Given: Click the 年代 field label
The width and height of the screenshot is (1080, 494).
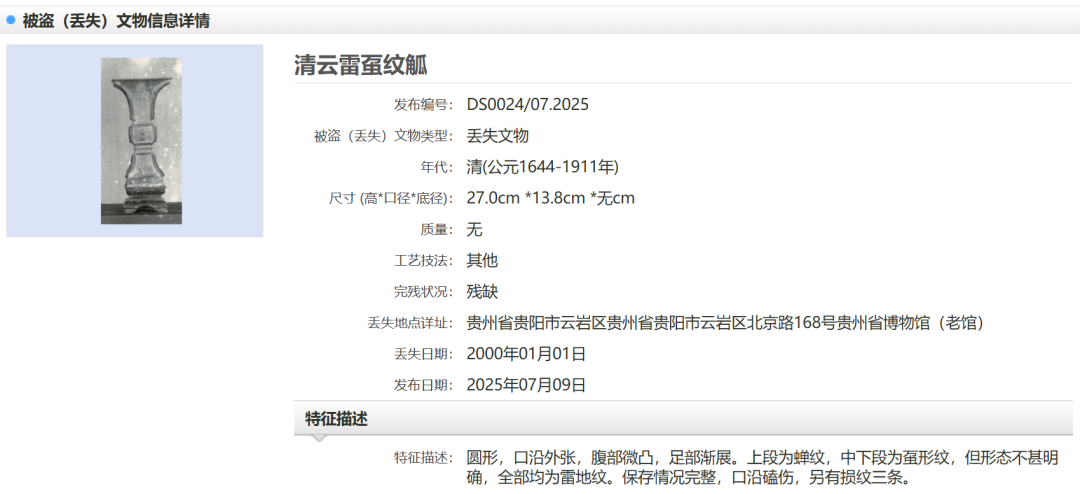Looking at the screenshot, I should click(439, 168).
